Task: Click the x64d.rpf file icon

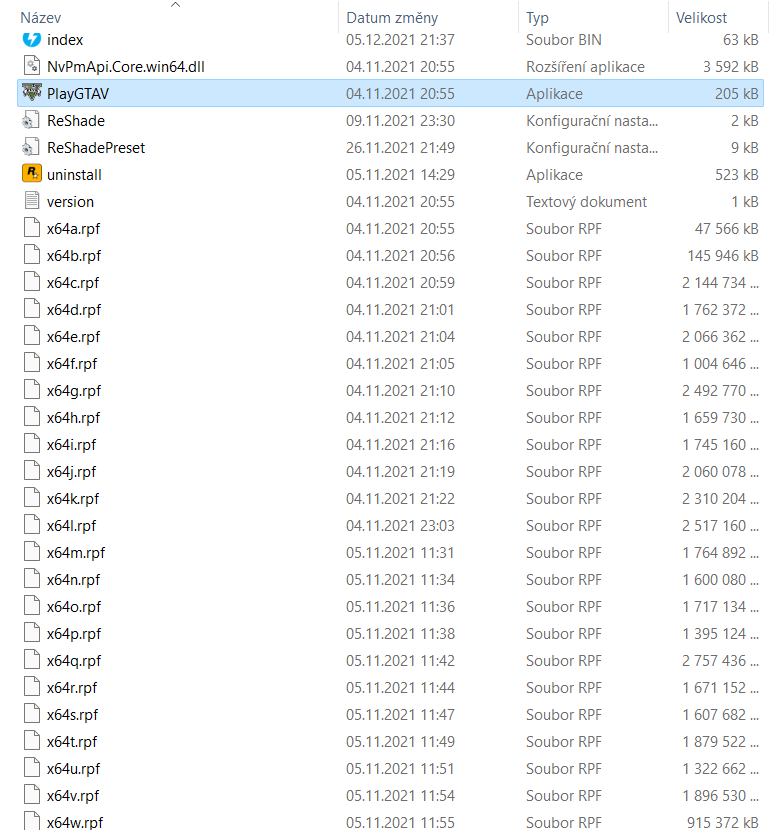Action: click(32, 309)
